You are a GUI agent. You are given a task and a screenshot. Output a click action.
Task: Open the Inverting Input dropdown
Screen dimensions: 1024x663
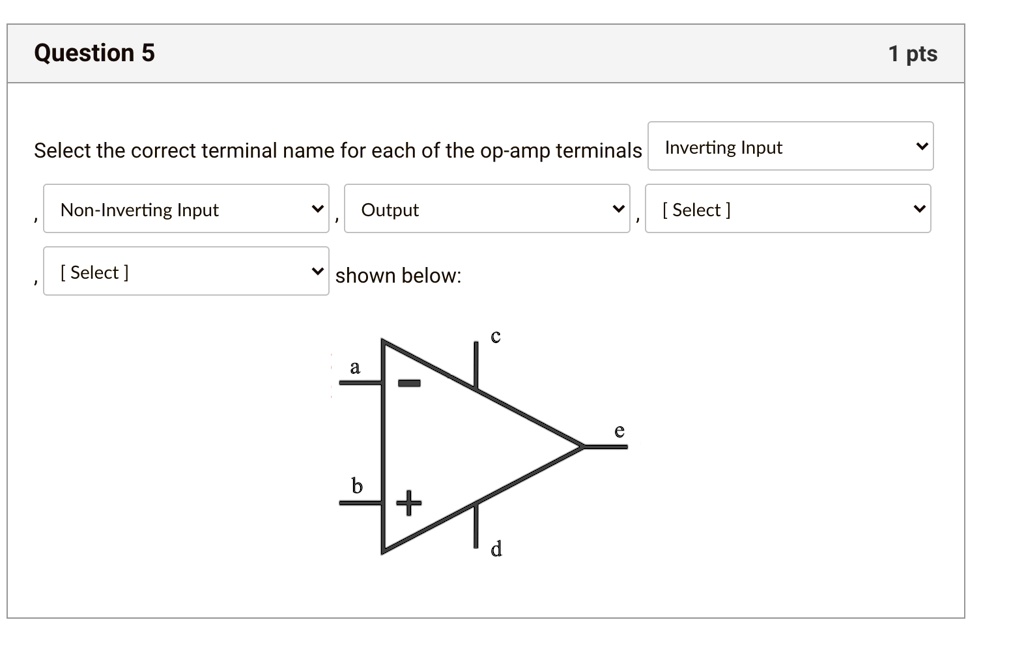point(790,146)
